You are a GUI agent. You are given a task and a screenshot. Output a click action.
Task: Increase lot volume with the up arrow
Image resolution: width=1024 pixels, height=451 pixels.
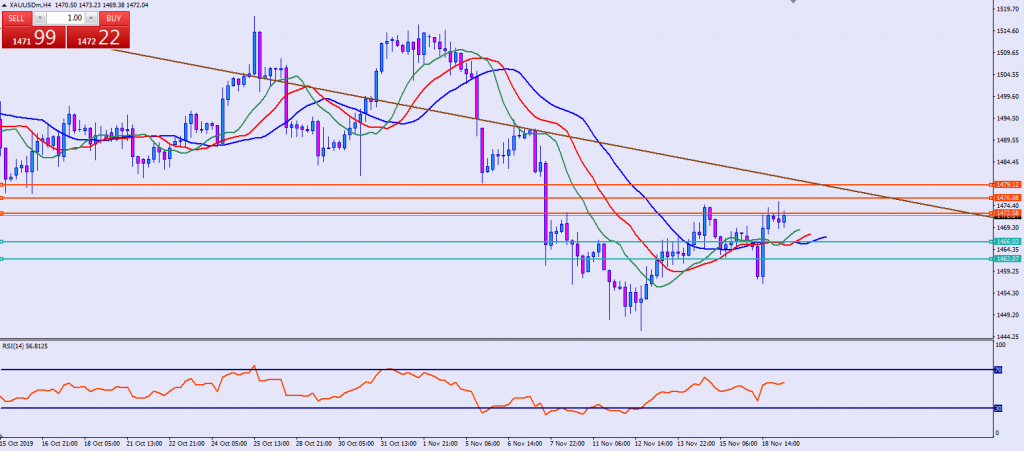(x=93, y=18)
